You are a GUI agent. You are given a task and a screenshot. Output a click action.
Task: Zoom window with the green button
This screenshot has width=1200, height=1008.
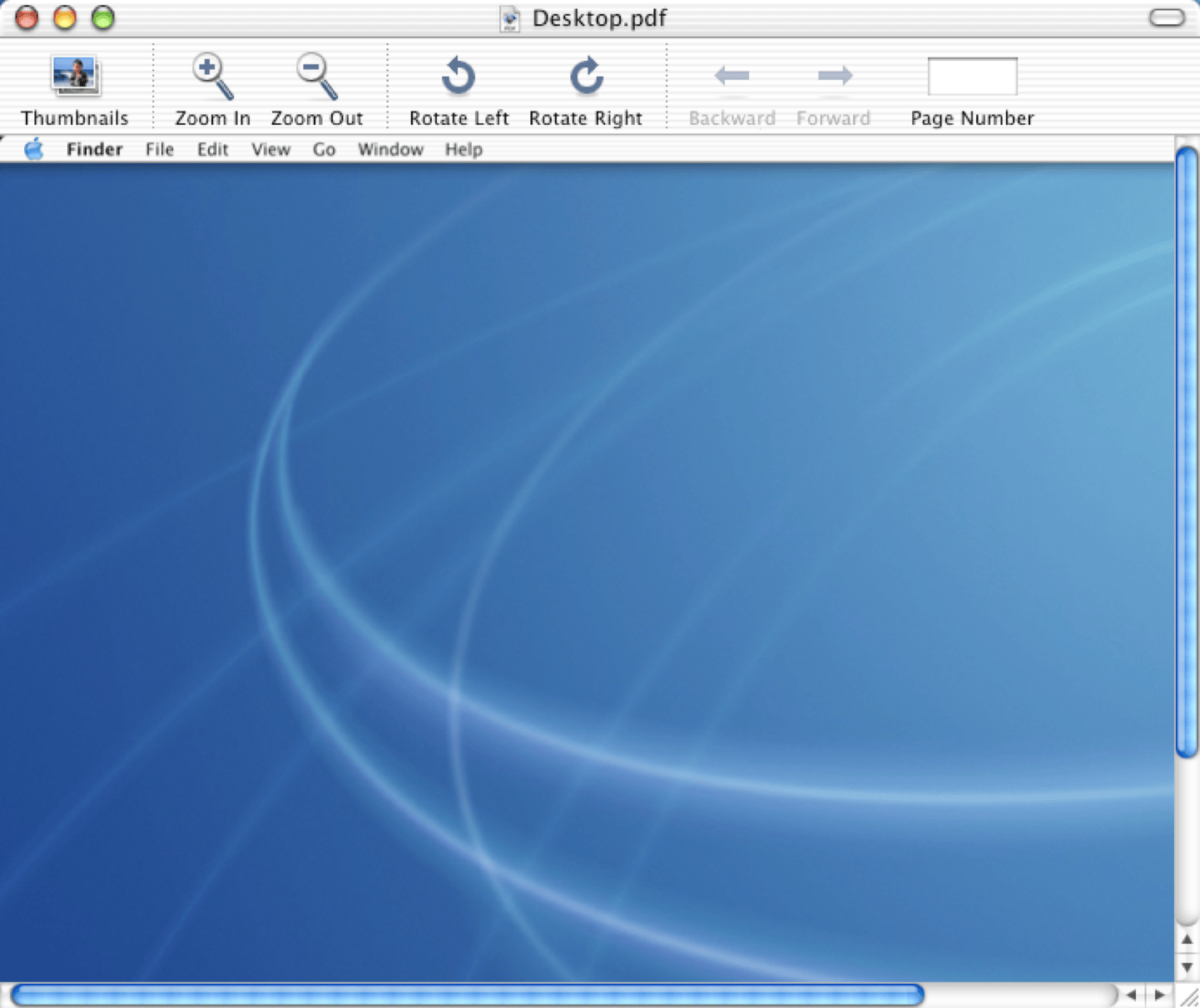103,17
